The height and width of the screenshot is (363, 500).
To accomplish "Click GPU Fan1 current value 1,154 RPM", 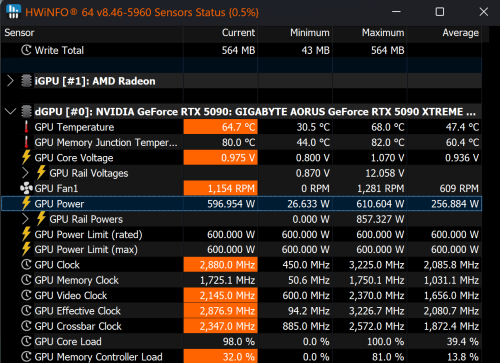I will click(231, 188).
